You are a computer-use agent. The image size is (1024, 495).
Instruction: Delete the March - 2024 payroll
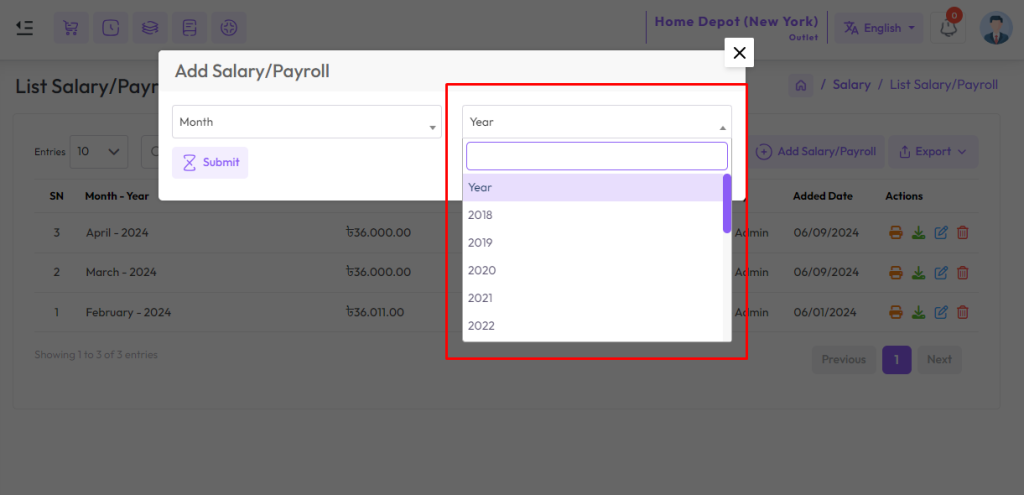(962, 272)
